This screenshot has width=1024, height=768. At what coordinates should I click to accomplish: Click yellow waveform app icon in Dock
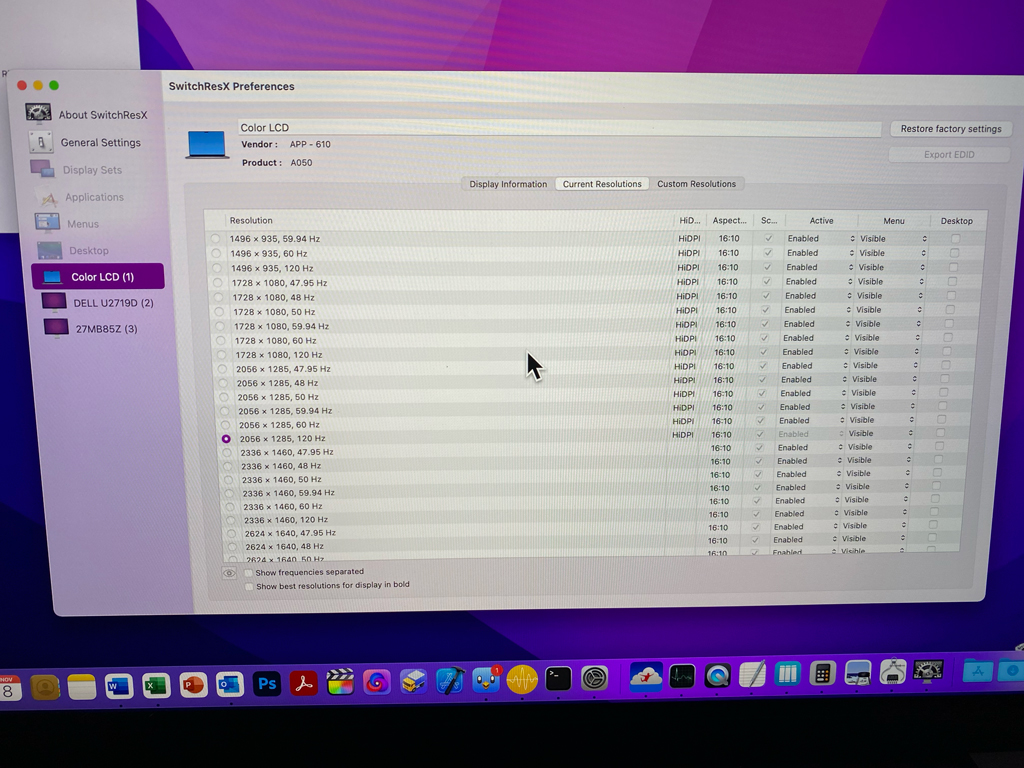522,679
